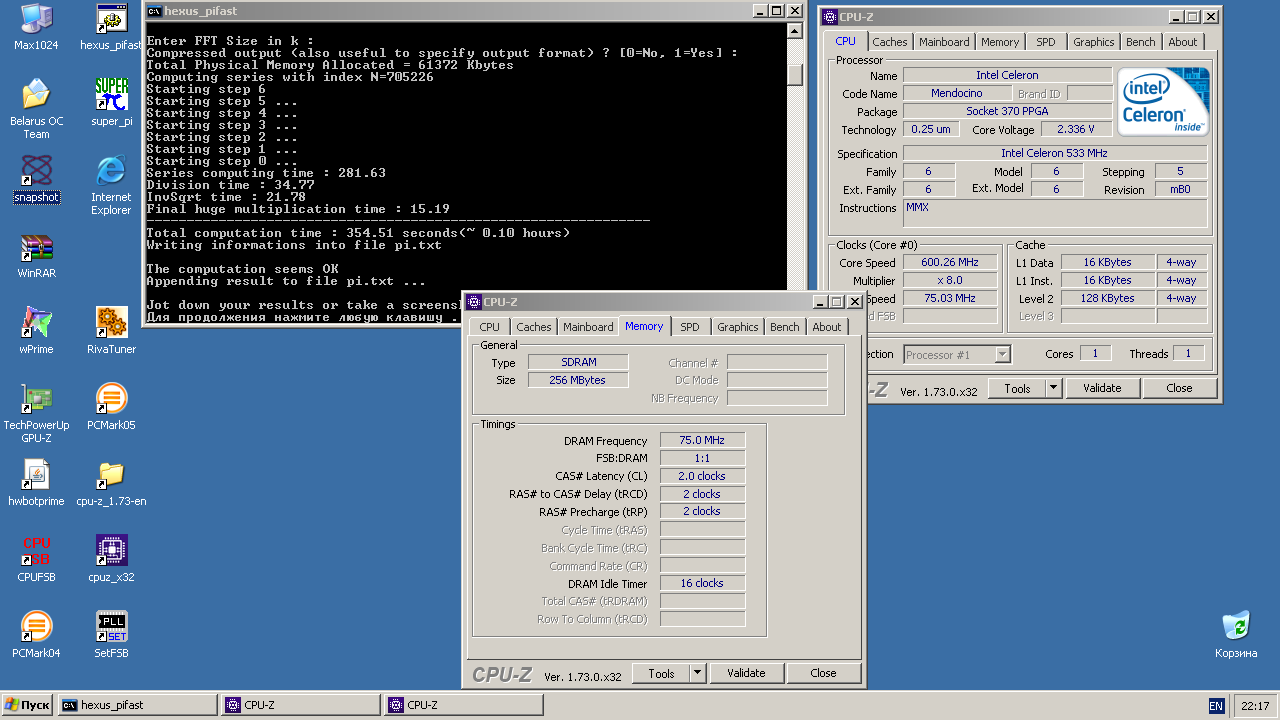
Task: Open the Пуск start menu
Action: click(x=27, y=705)
